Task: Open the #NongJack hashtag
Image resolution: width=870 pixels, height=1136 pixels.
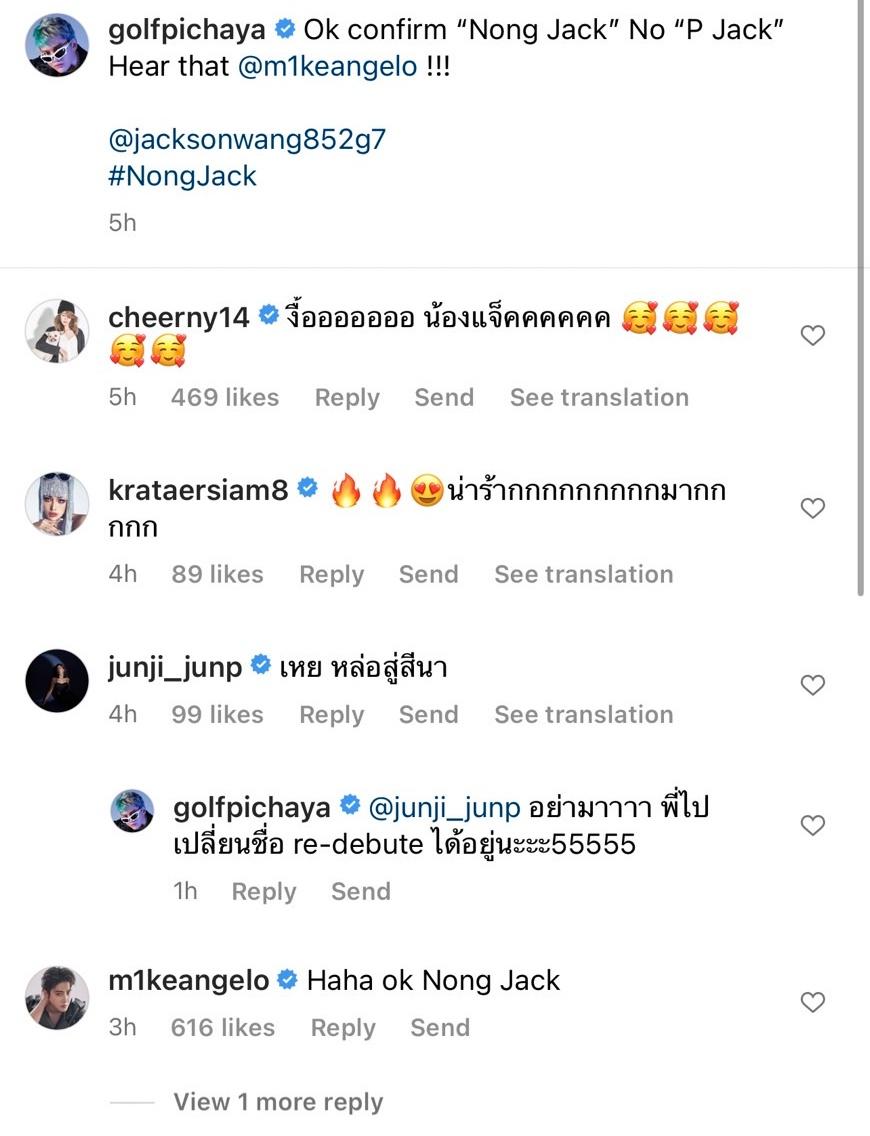Action: 183,176
